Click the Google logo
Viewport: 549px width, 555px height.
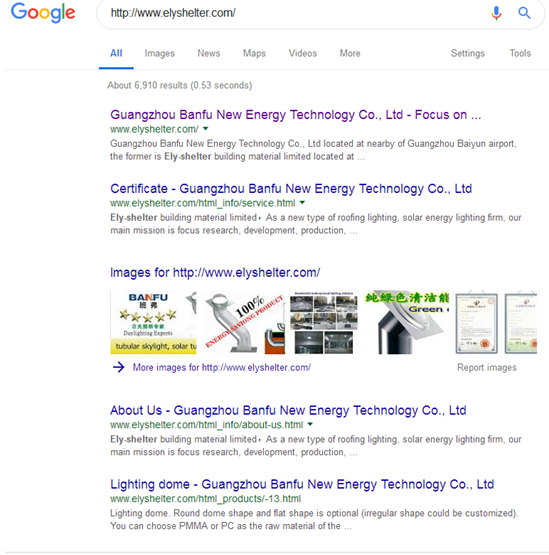(x=43, y=13)
